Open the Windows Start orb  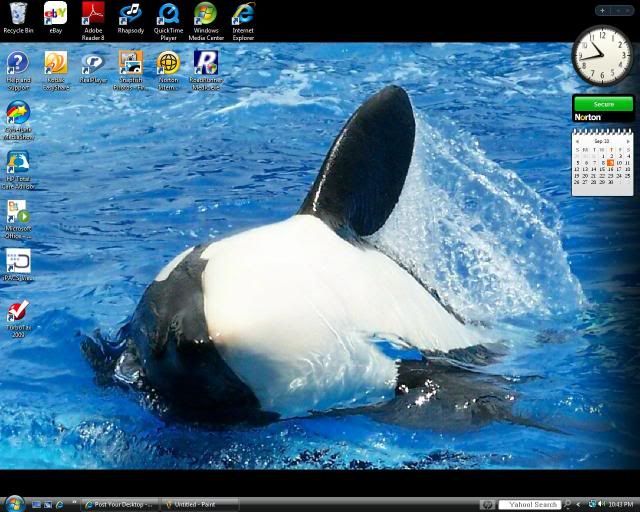point(15,504)
